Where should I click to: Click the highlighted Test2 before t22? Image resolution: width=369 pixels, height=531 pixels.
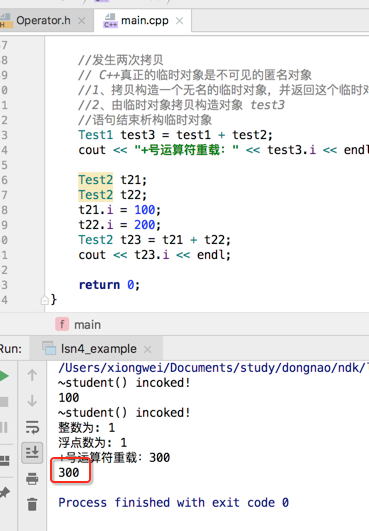click(x=95, y=195)
